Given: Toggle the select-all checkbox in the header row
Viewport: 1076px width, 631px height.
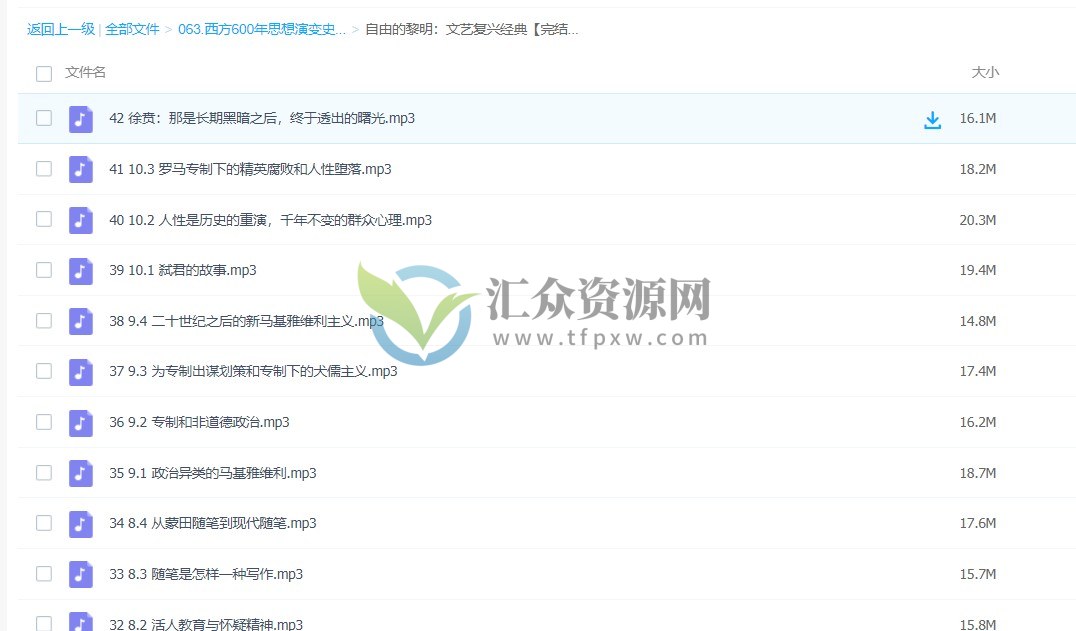Looking at the screenshot, I should 43,72.
